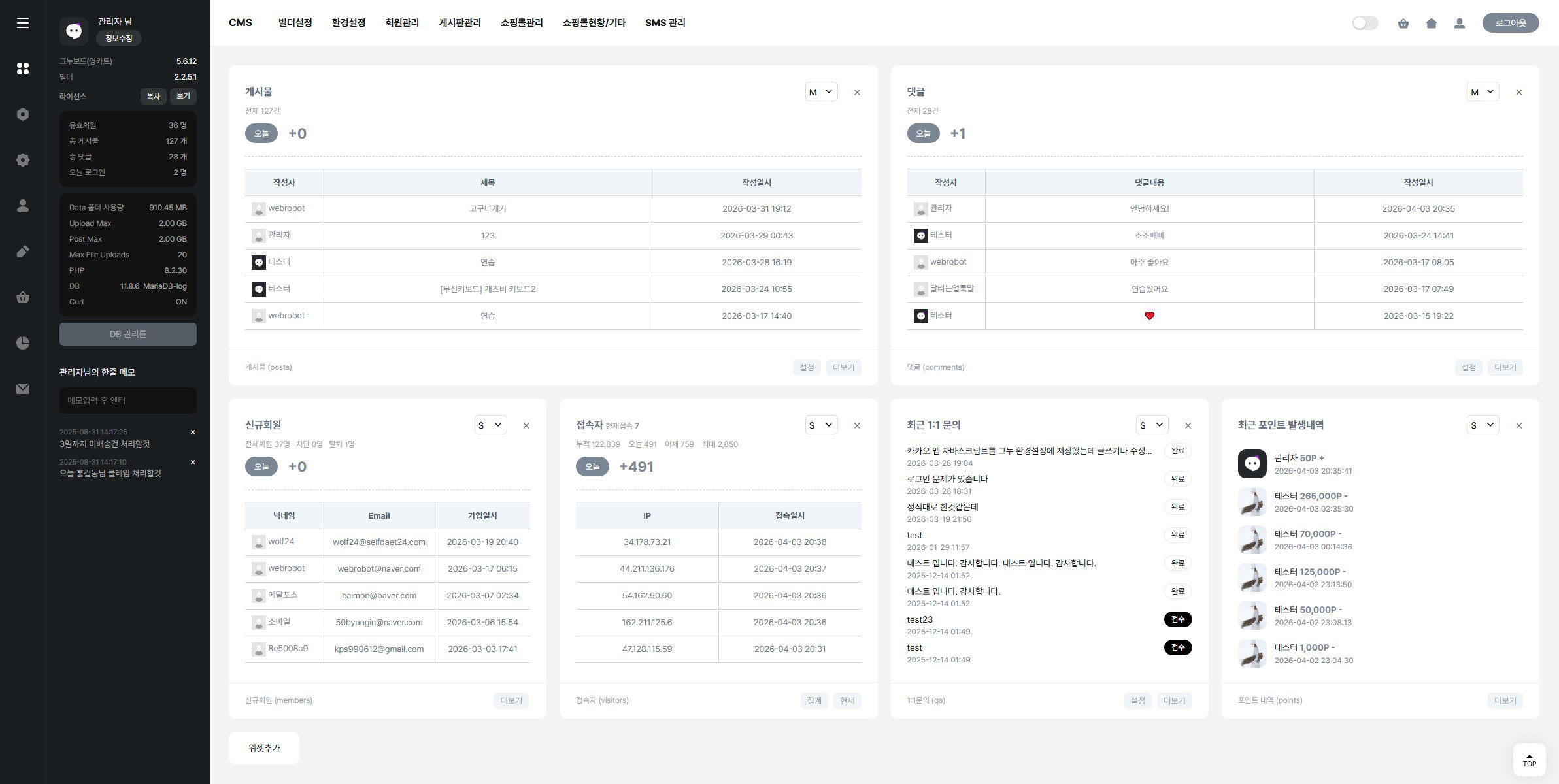Click the shopping basket icon in sidebar

pyautogui.click(x=23, y=297)
